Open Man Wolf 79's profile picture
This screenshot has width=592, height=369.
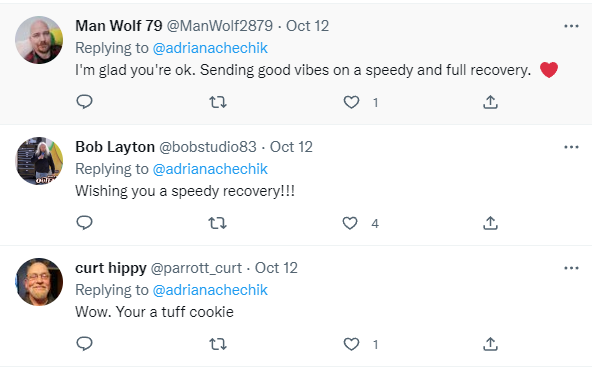(x=39, y=40)
